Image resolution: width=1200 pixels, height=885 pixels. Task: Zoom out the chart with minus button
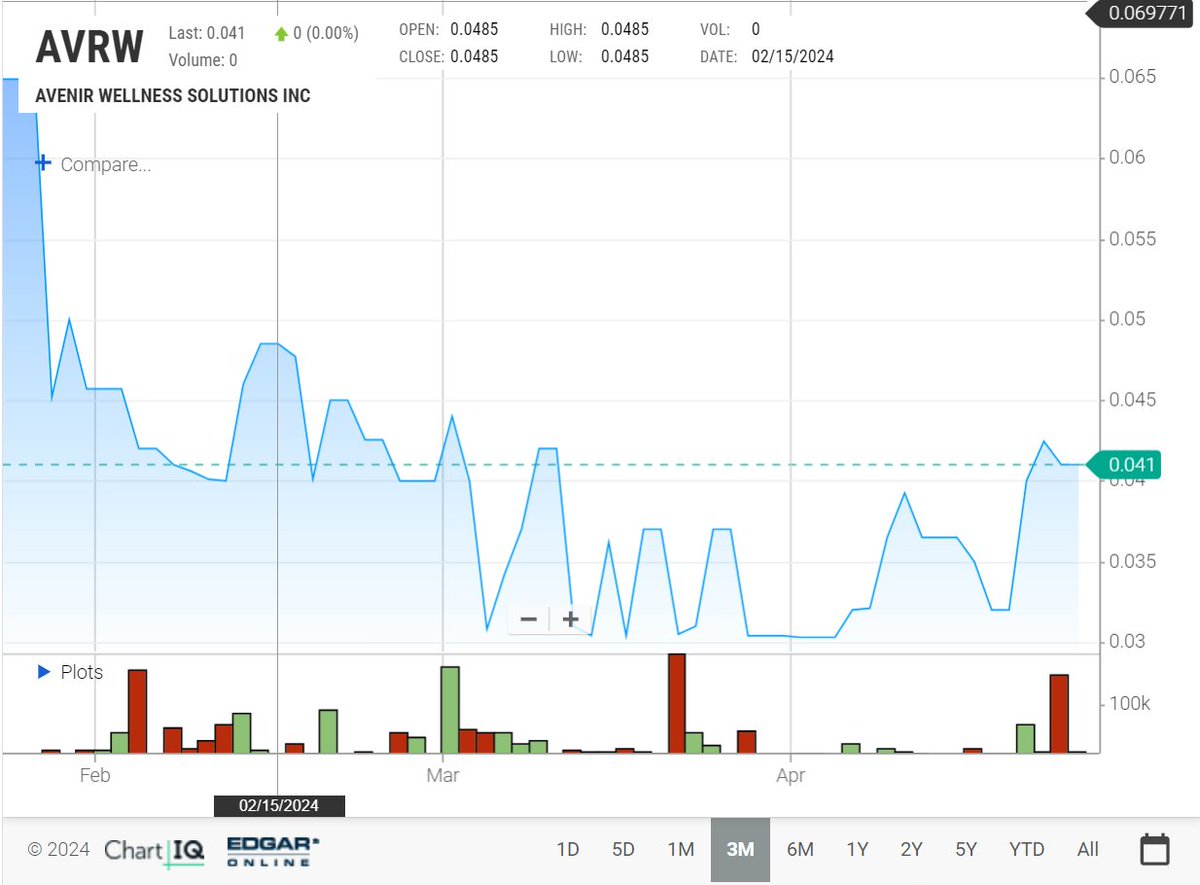click(529, 620)
